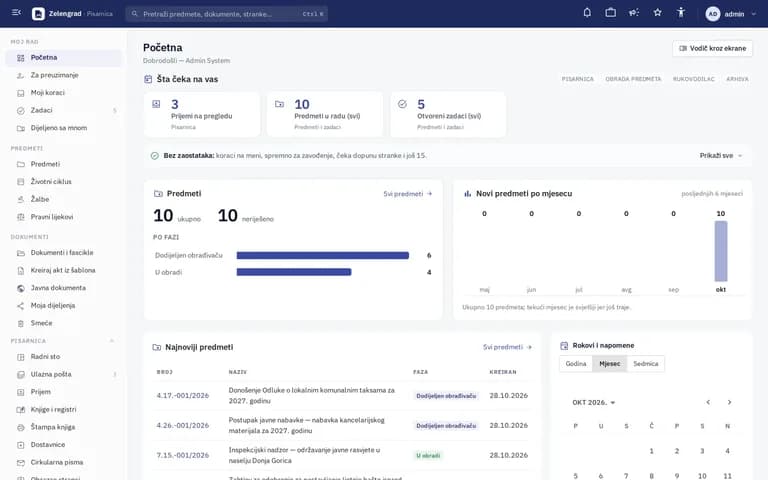Open Kreiraj akt iz šablona
768x480 pixels.
click(64, 270)
